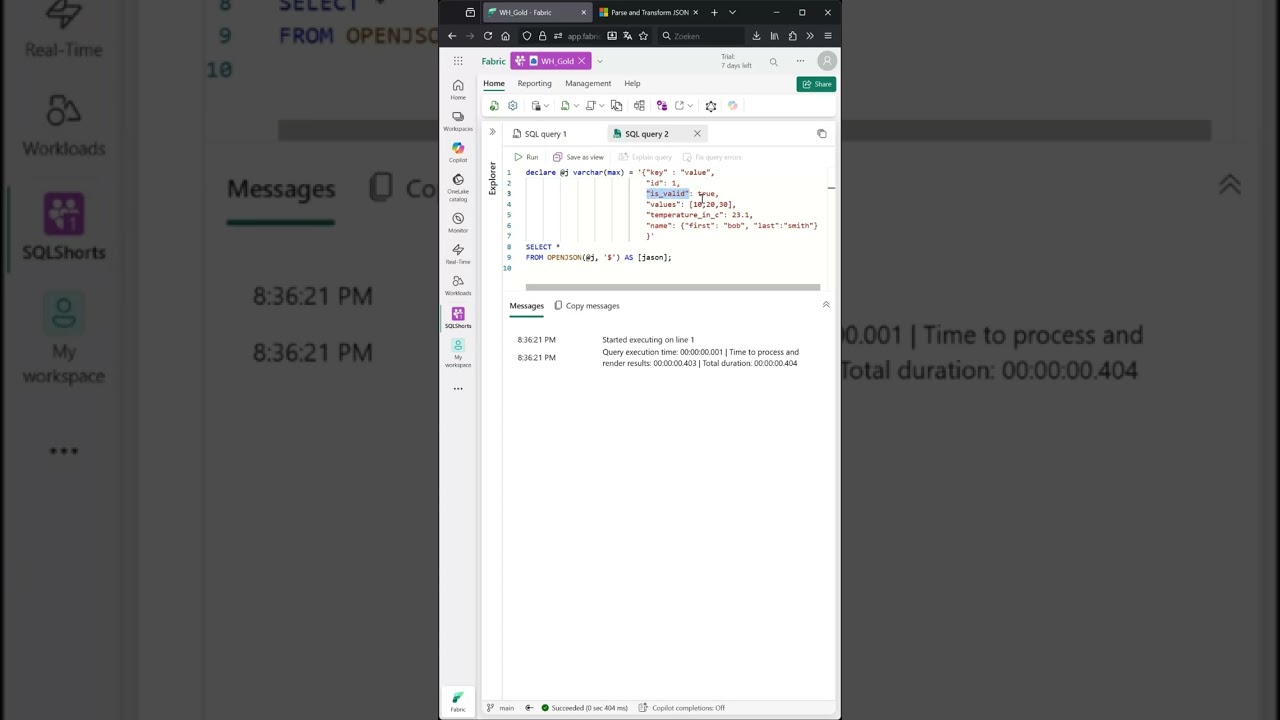Open the user account avatar

point(826,61)
